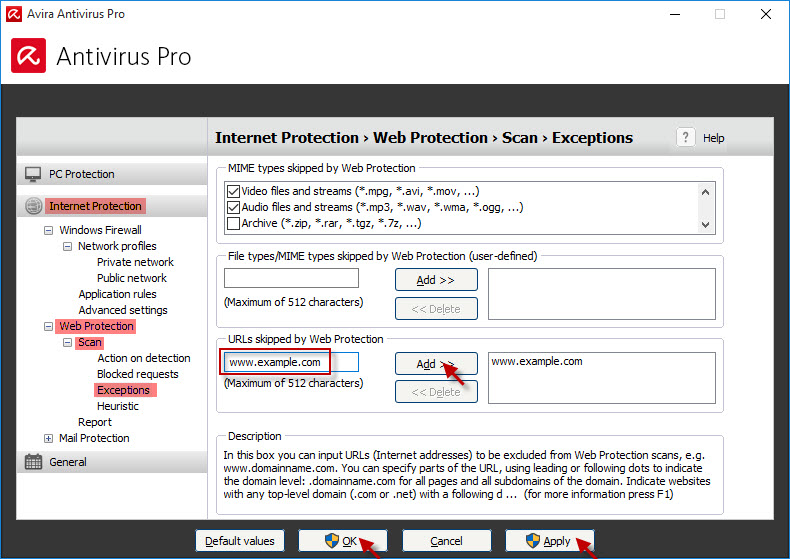Viewport: 790px width, 559px height.
Task: Select Private network in the tree
Action: point(135,262)
